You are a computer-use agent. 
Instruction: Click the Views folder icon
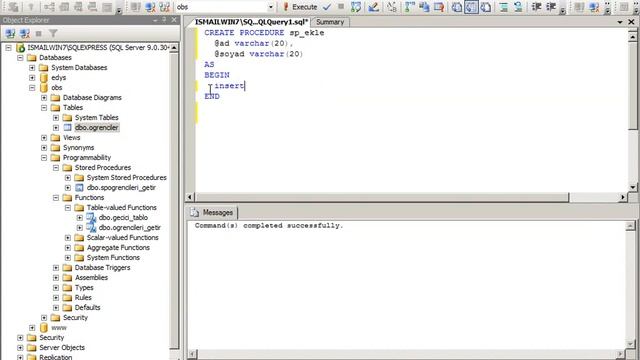56,138
